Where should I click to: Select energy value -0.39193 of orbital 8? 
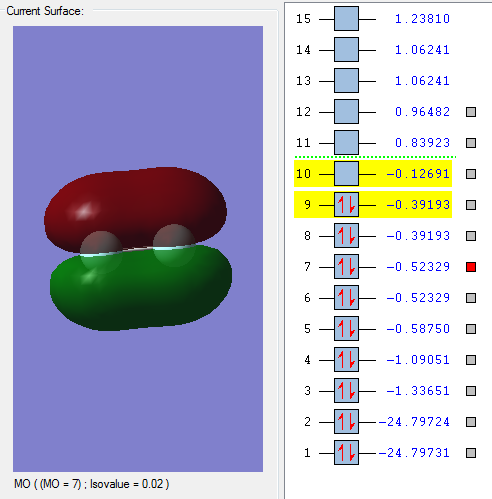(418, 236)
